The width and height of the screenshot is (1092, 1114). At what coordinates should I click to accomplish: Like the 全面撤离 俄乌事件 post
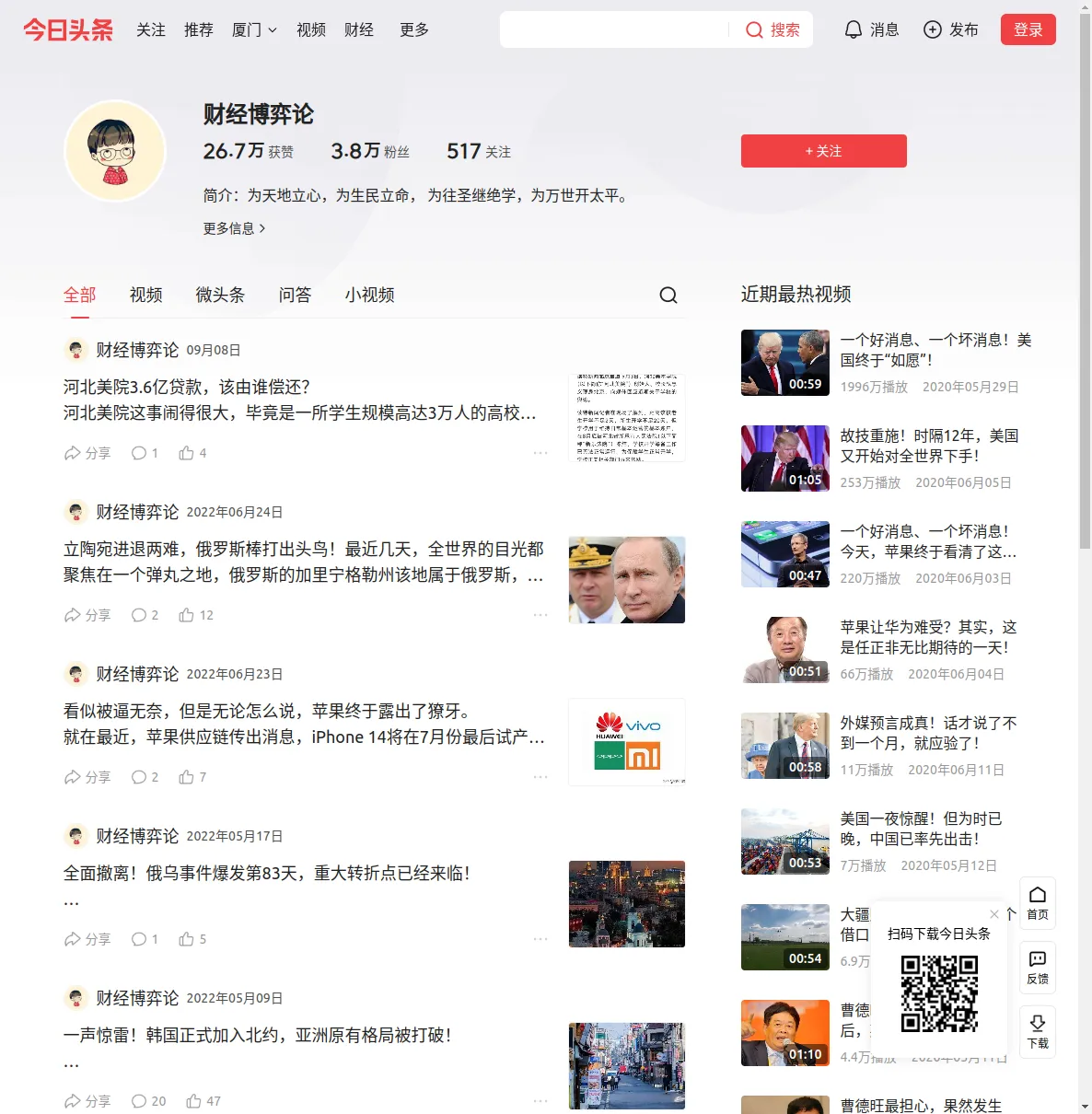(x=192, y=939)
